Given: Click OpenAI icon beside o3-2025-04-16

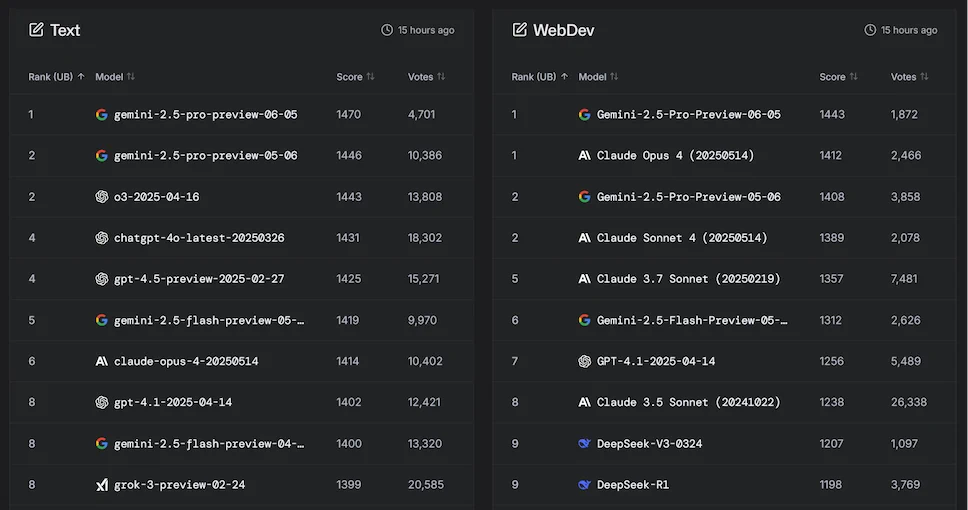Looking at the screenshot, I should pos(102,196).
